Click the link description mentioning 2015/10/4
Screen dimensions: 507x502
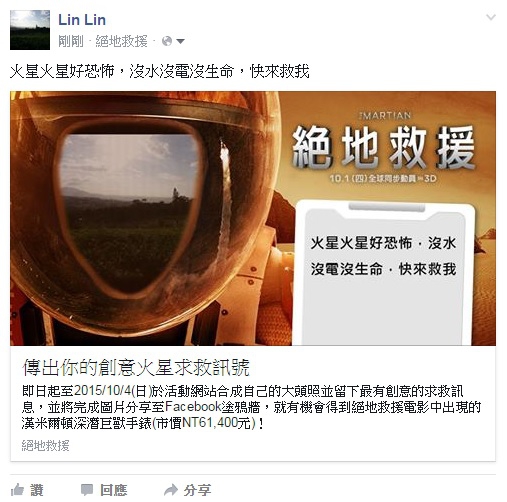[251, 407]
